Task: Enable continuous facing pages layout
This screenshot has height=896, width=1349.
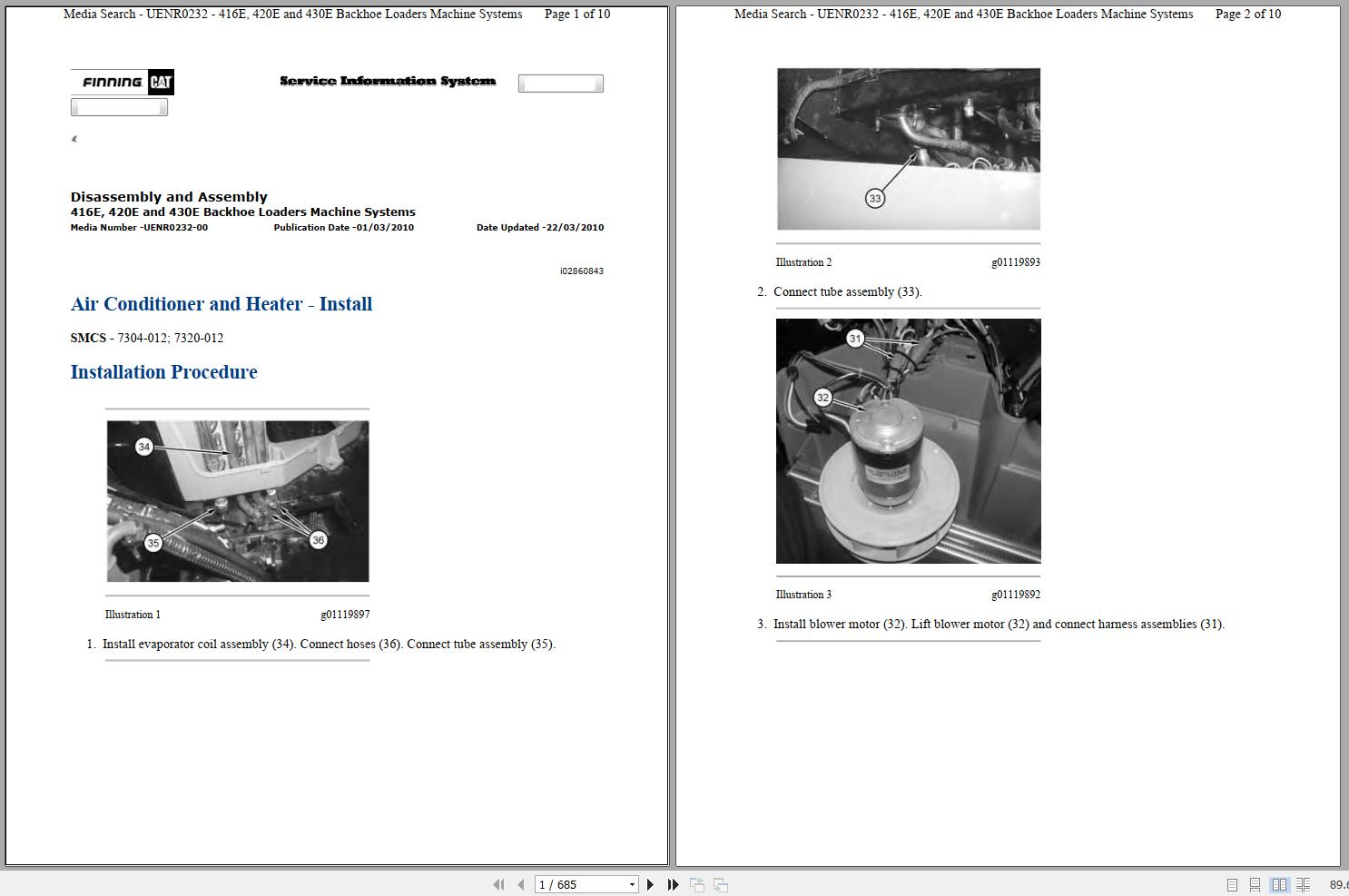Action: tap(1305, 884)
